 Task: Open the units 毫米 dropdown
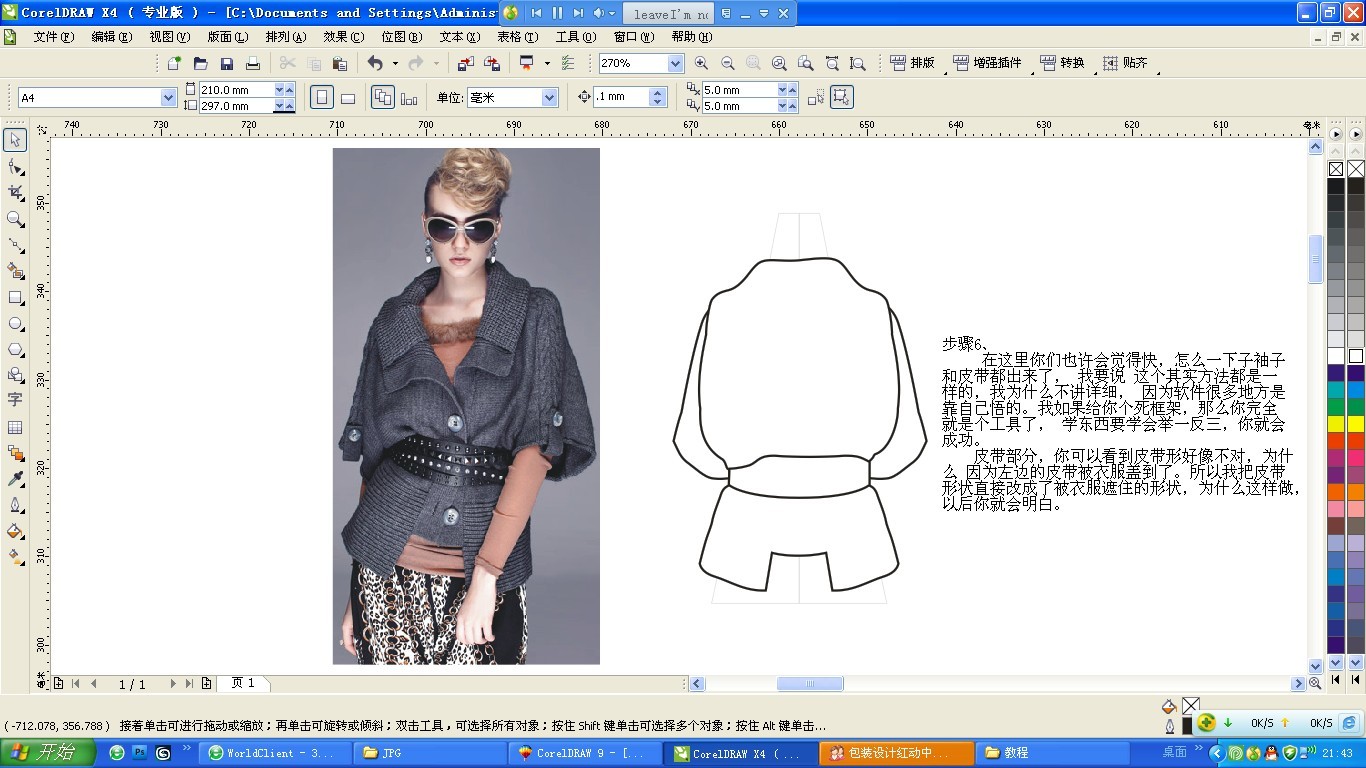(x=549, y=97)
